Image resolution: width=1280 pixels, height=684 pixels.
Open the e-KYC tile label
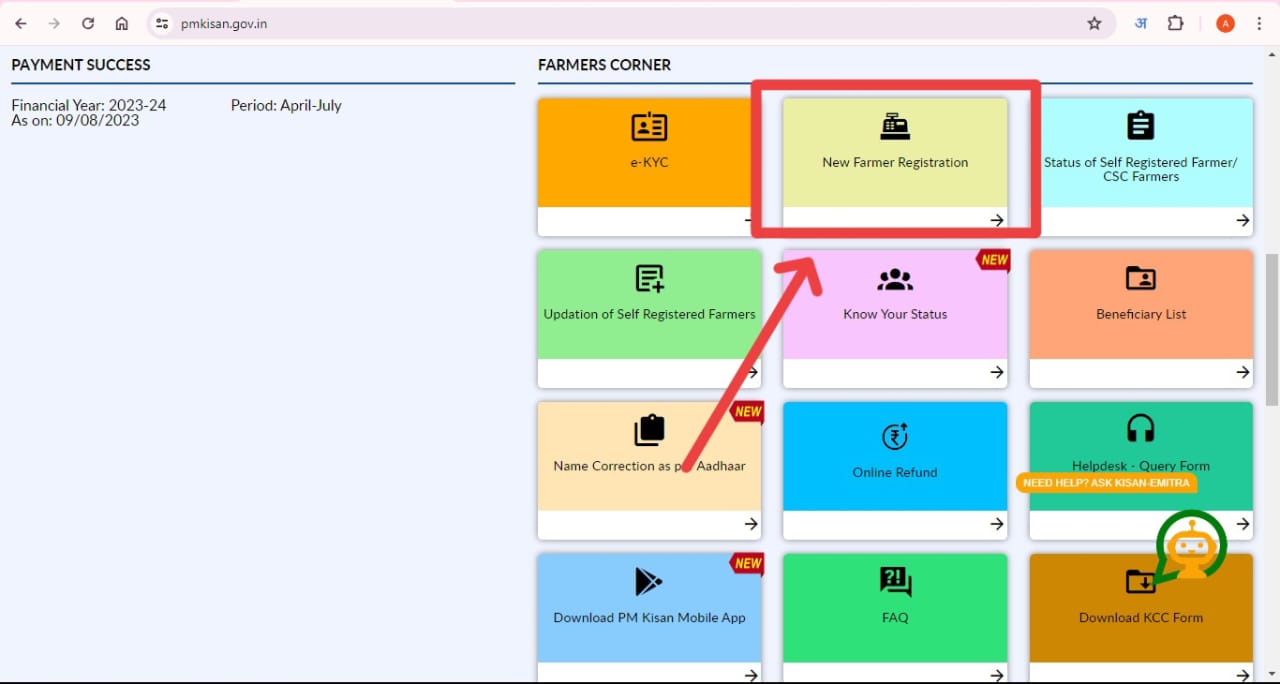coord(649,162)
